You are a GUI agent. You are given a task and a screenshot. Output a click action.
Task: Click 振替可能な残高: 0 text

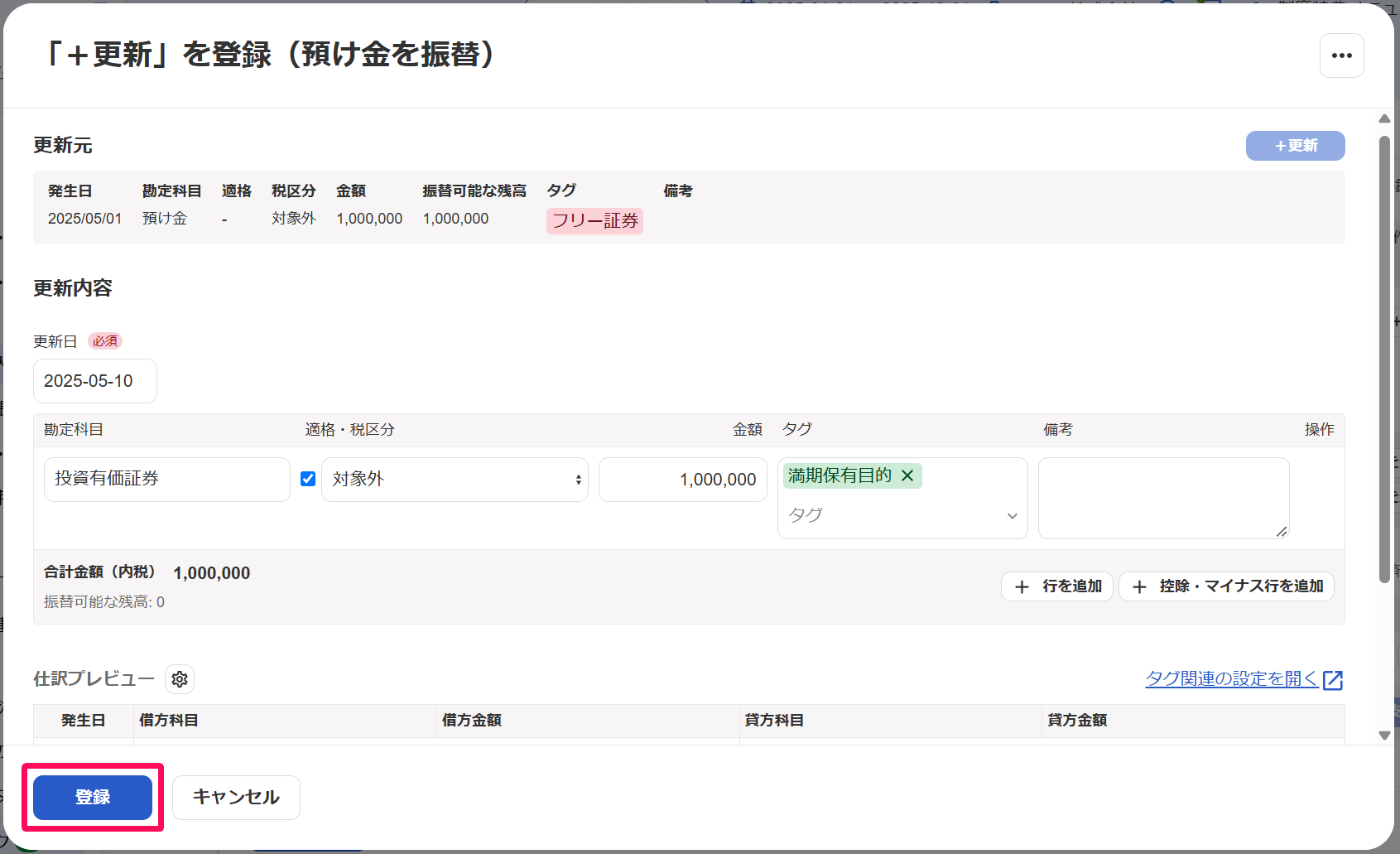point(104,602)
